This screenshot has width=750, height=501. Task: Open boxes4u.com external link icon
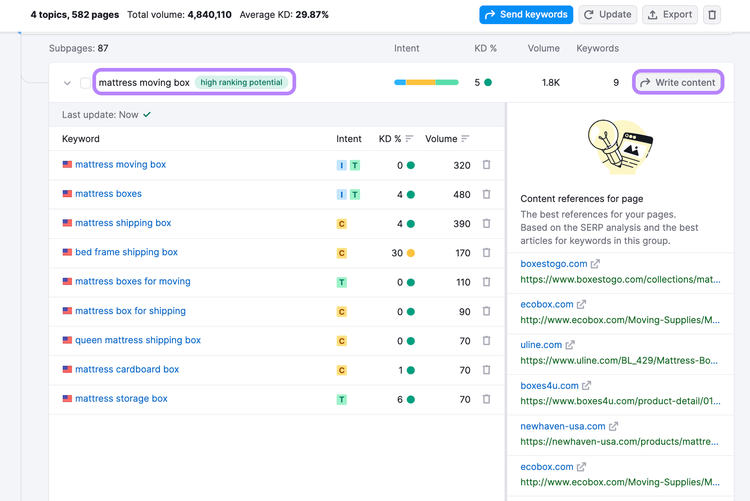[586, 385]
